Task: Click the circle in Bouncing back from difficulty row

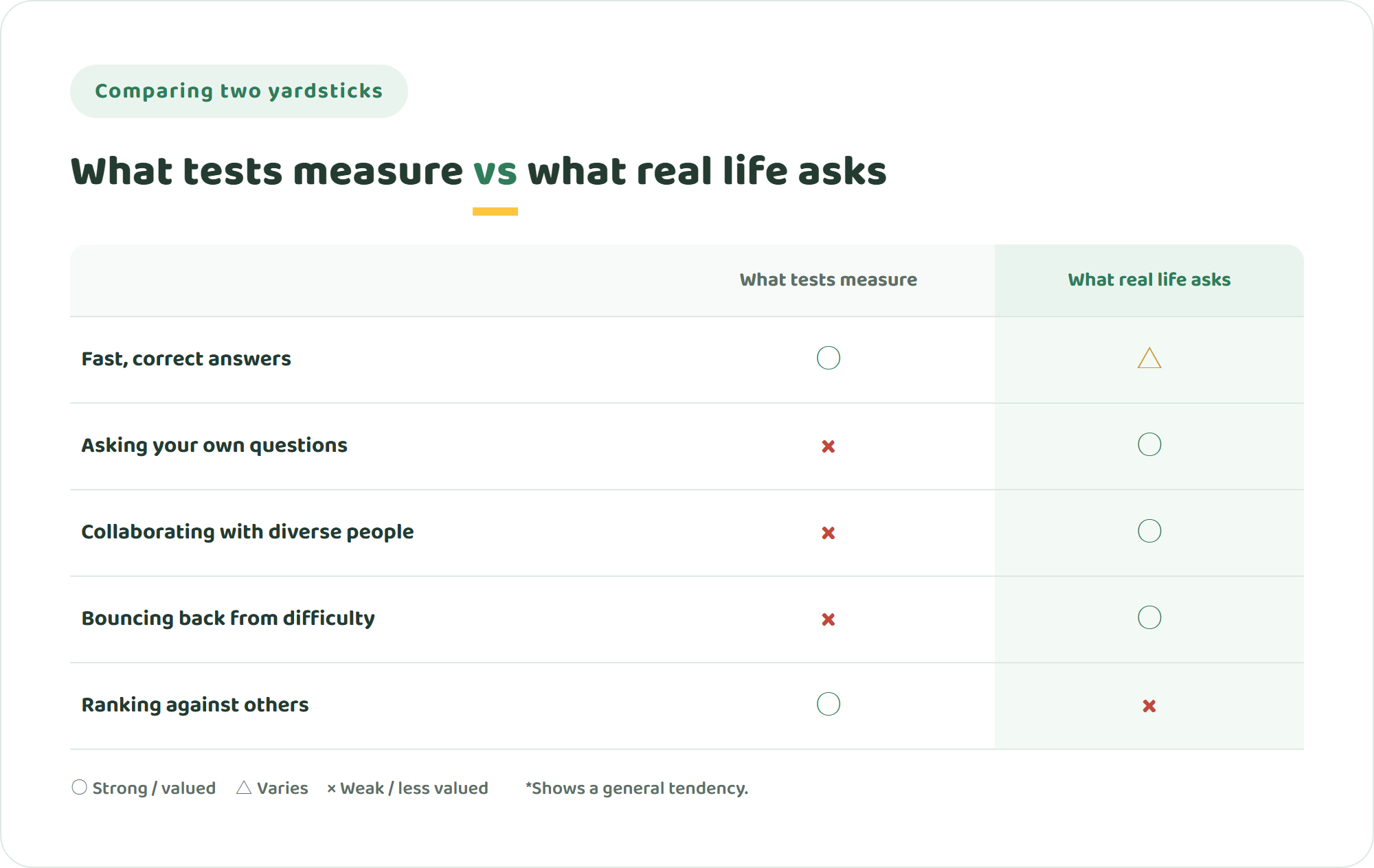Action: point(1149,617)
